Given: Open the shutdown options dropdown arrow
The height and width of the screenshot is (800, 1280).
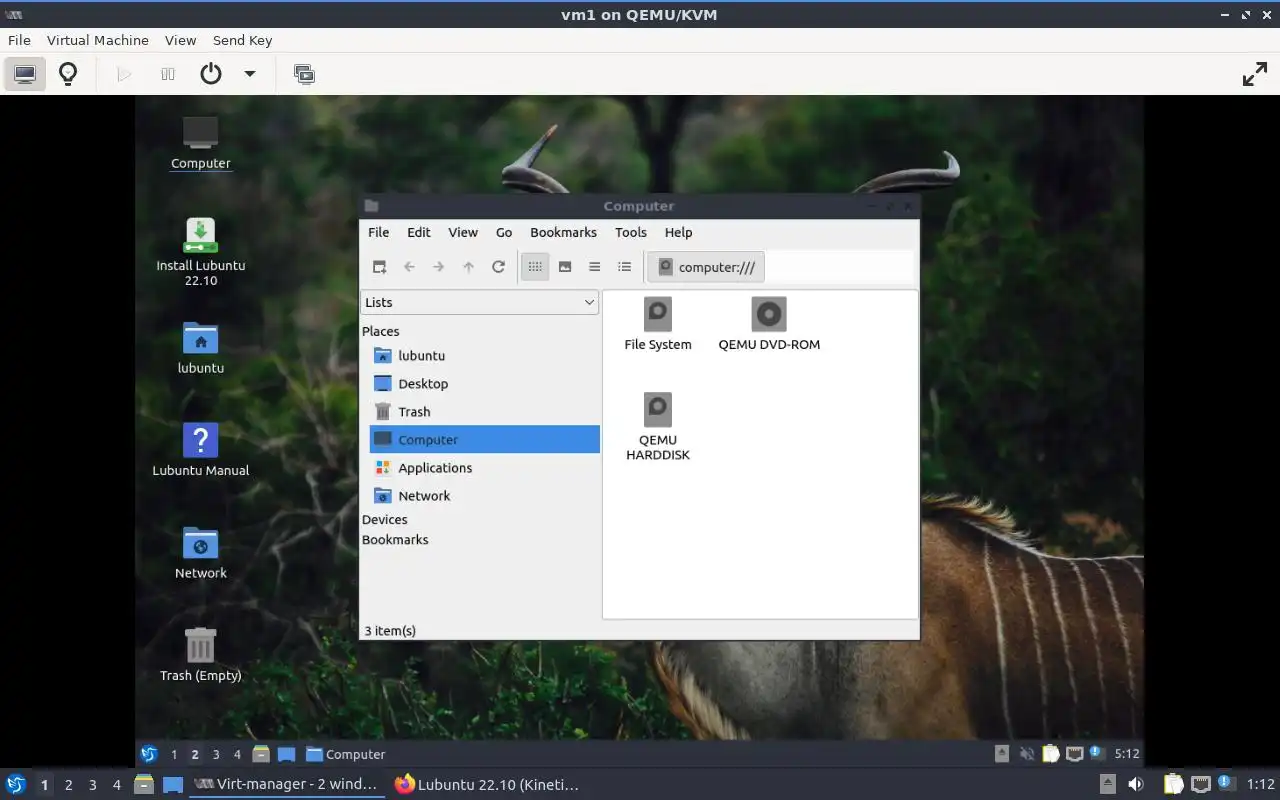Looking at the screenshot, I should (250, 74).
